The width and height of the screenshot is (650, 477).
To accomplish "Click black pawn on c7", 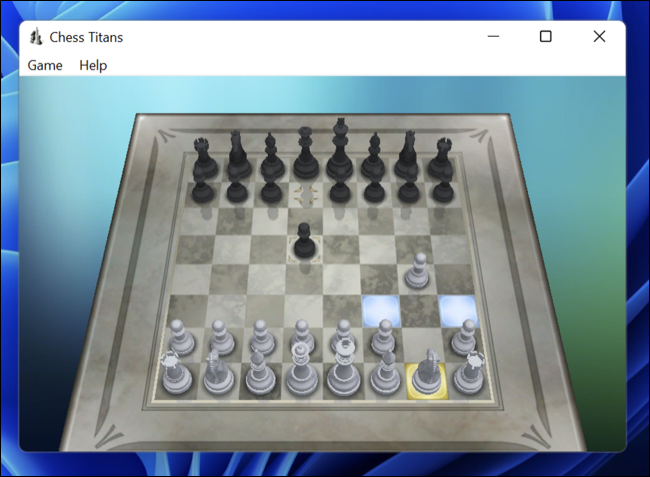I will (x=271, y=189).
